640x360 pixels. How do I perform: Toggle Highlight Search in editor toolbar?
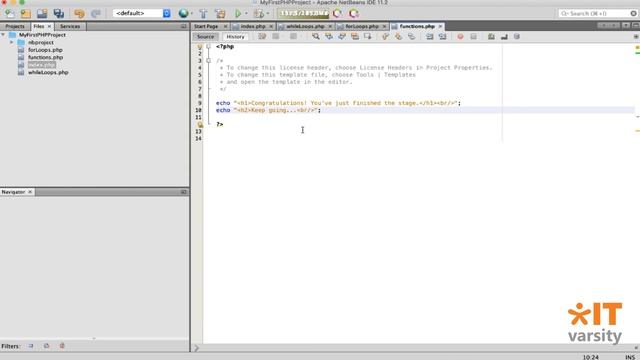(355, 37)
